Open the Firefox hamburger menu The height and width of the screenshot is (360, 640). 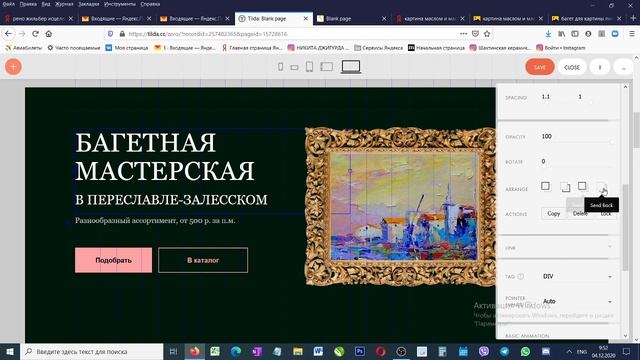pos(632,34)
